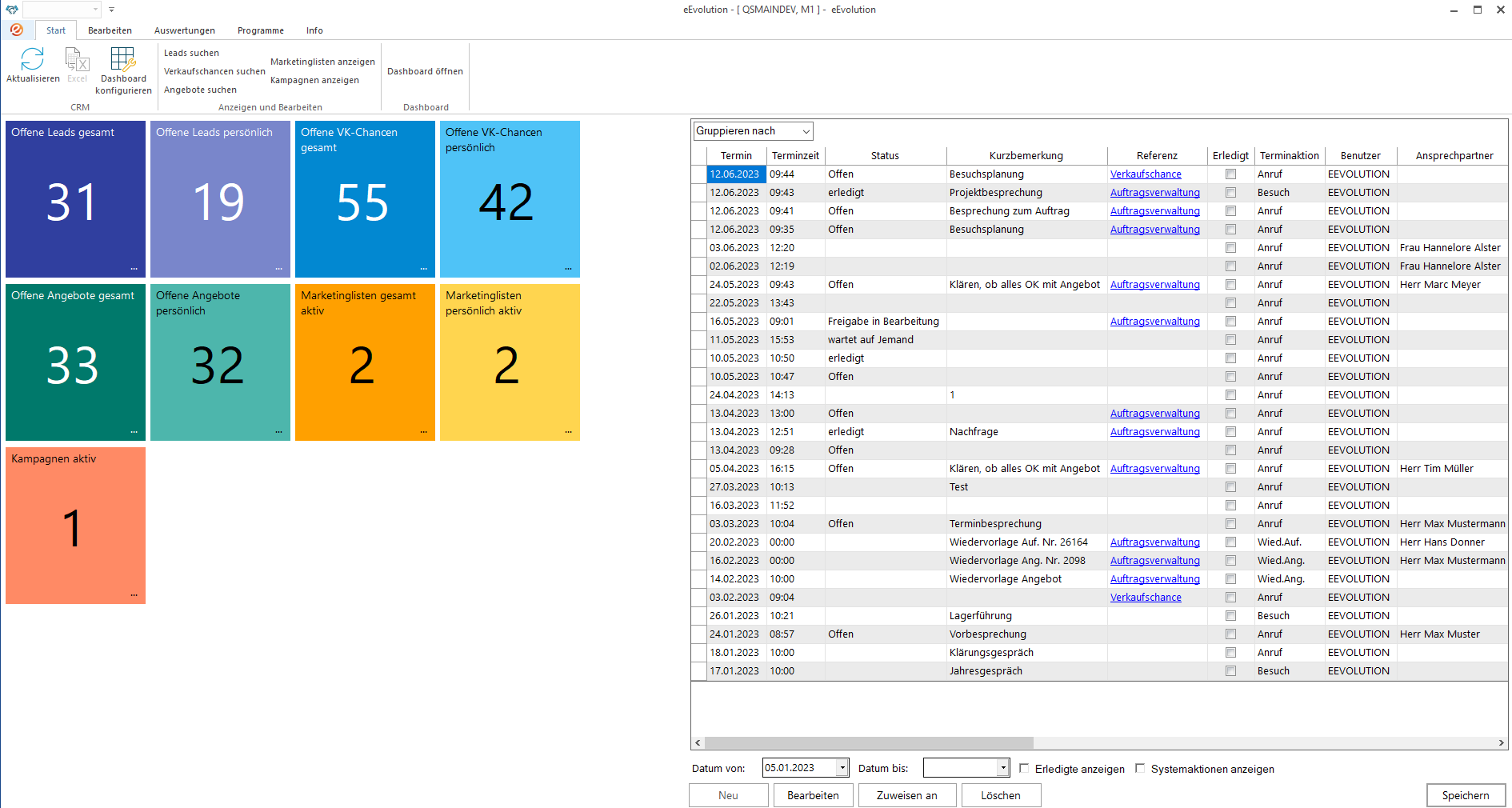
Task: Tick Erledigt checkbox for Terminbesprechung row
Action: 1230,524
